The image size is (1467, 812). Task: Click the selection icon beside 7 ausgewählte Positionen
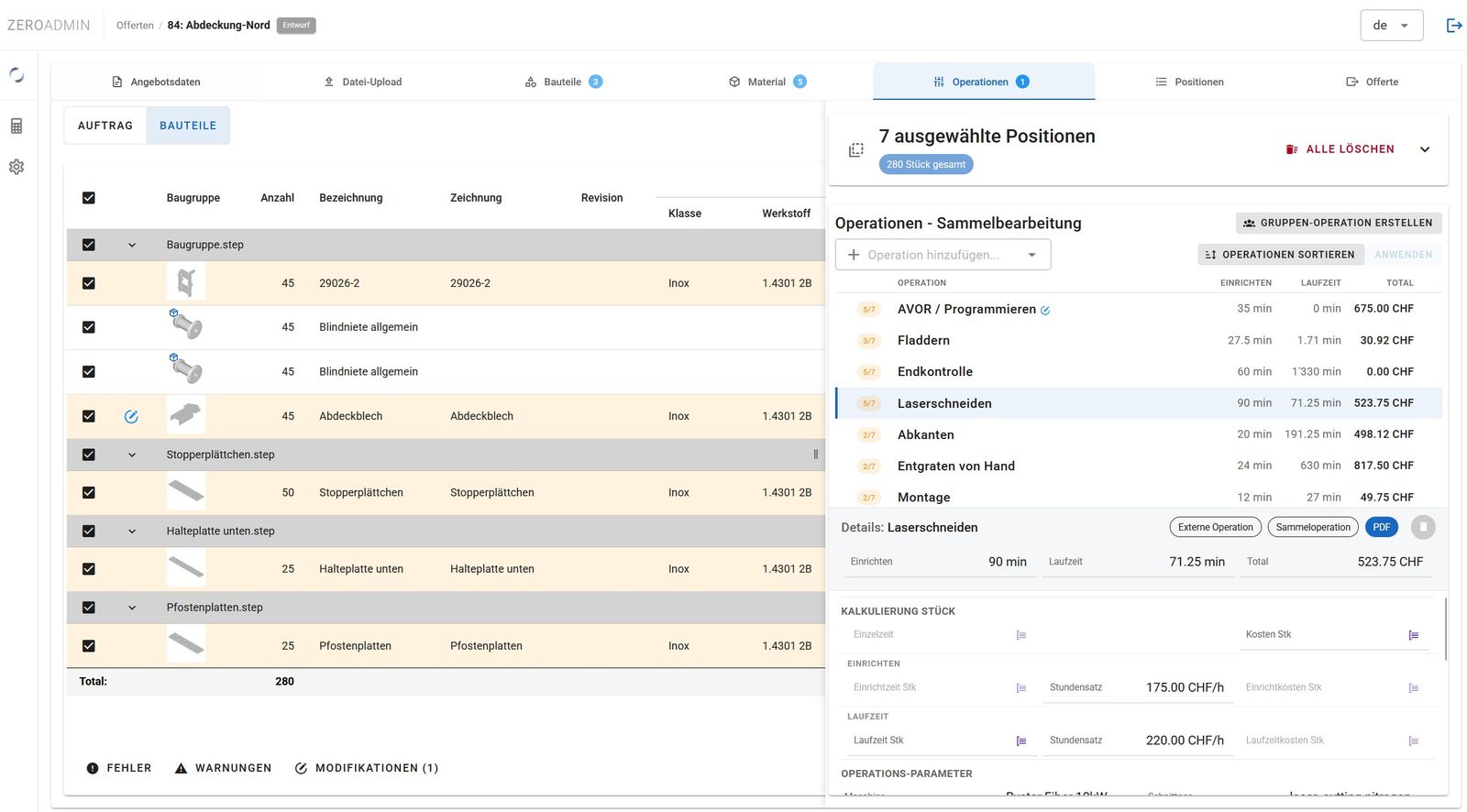[856, 149]
